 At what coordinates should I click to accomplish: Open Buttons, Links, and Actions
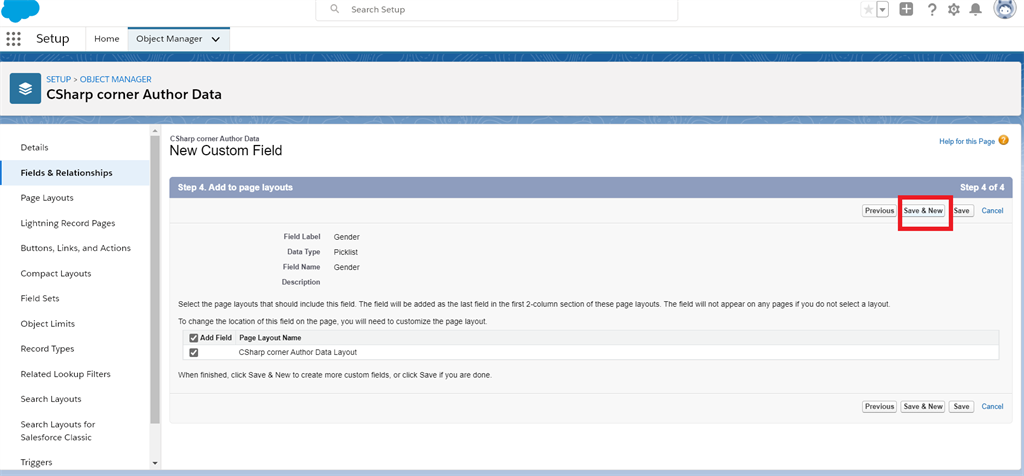pyautogui.click(x=76, y=248)
